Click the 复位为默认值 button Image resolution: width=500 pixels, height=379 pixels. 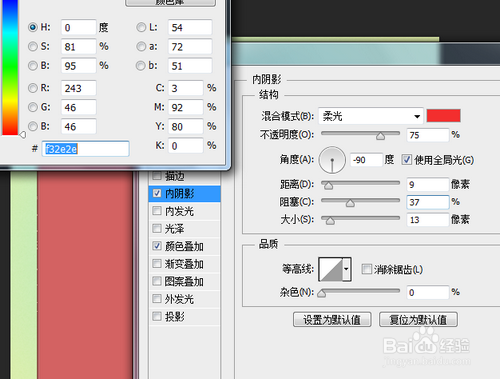pyautogui.click(x=418, y=320)
